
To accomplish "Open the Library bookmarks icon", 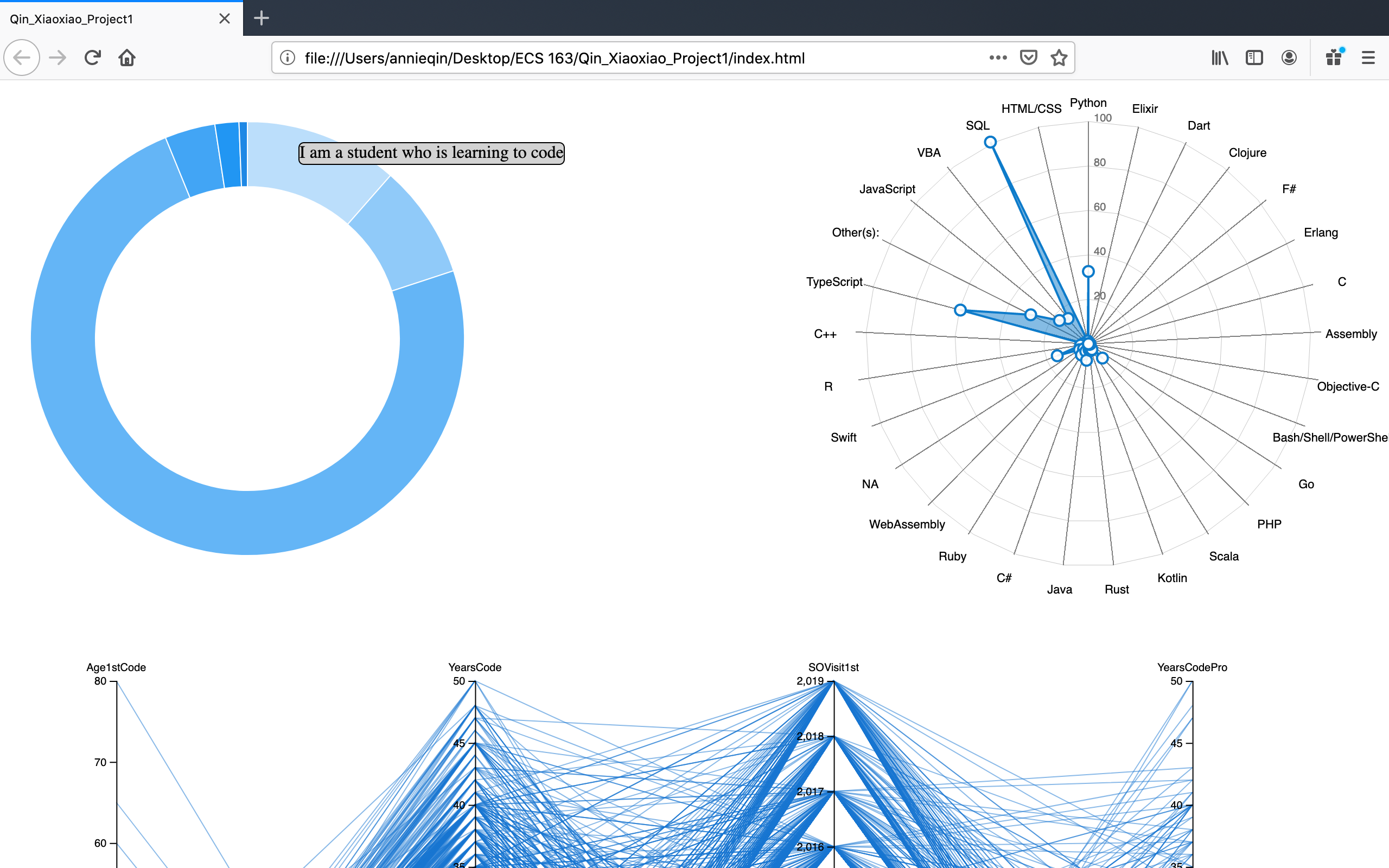I will (1219, 58).
